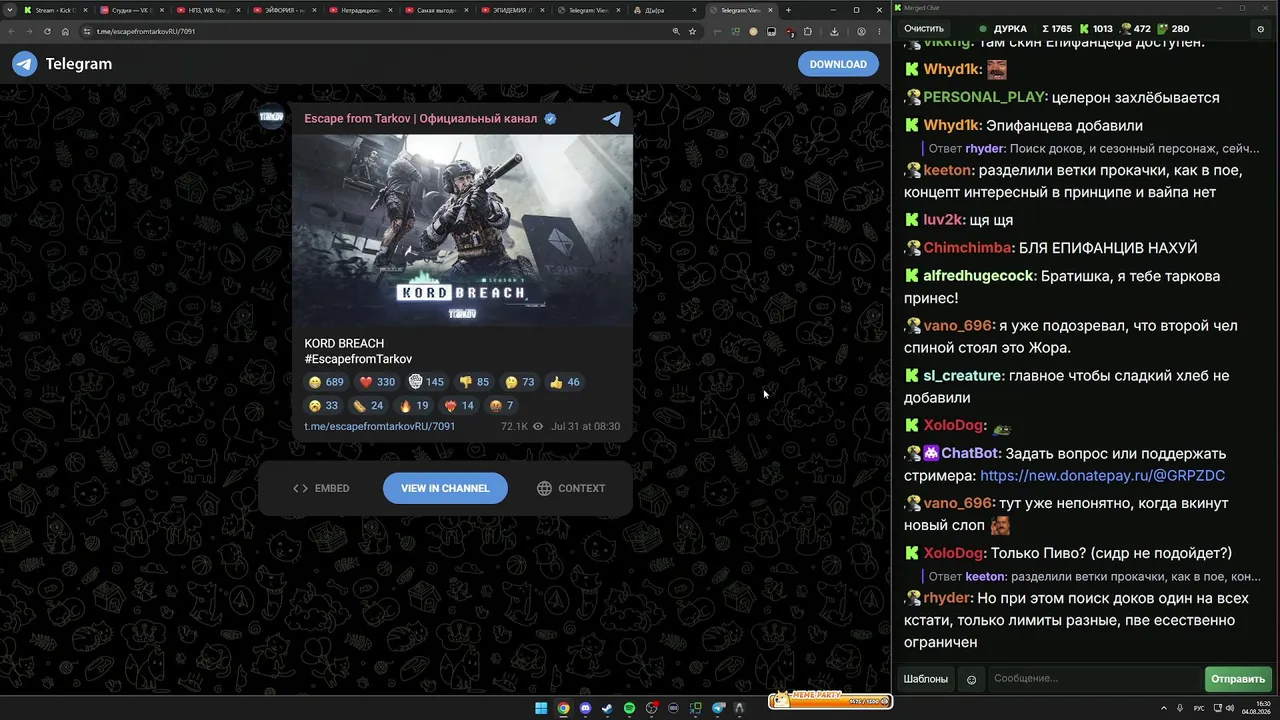Switch to the НПЗ, WB YouTube tab

click(208, 10)
